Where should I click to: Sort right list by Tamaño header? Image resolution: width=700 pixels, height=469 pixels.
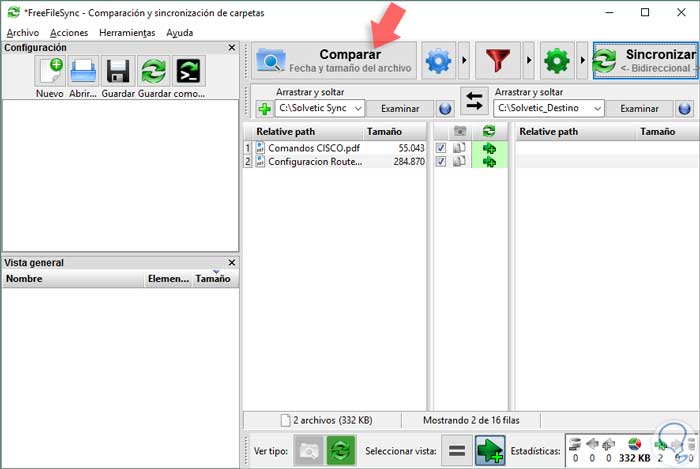click(x=667, y=132)
